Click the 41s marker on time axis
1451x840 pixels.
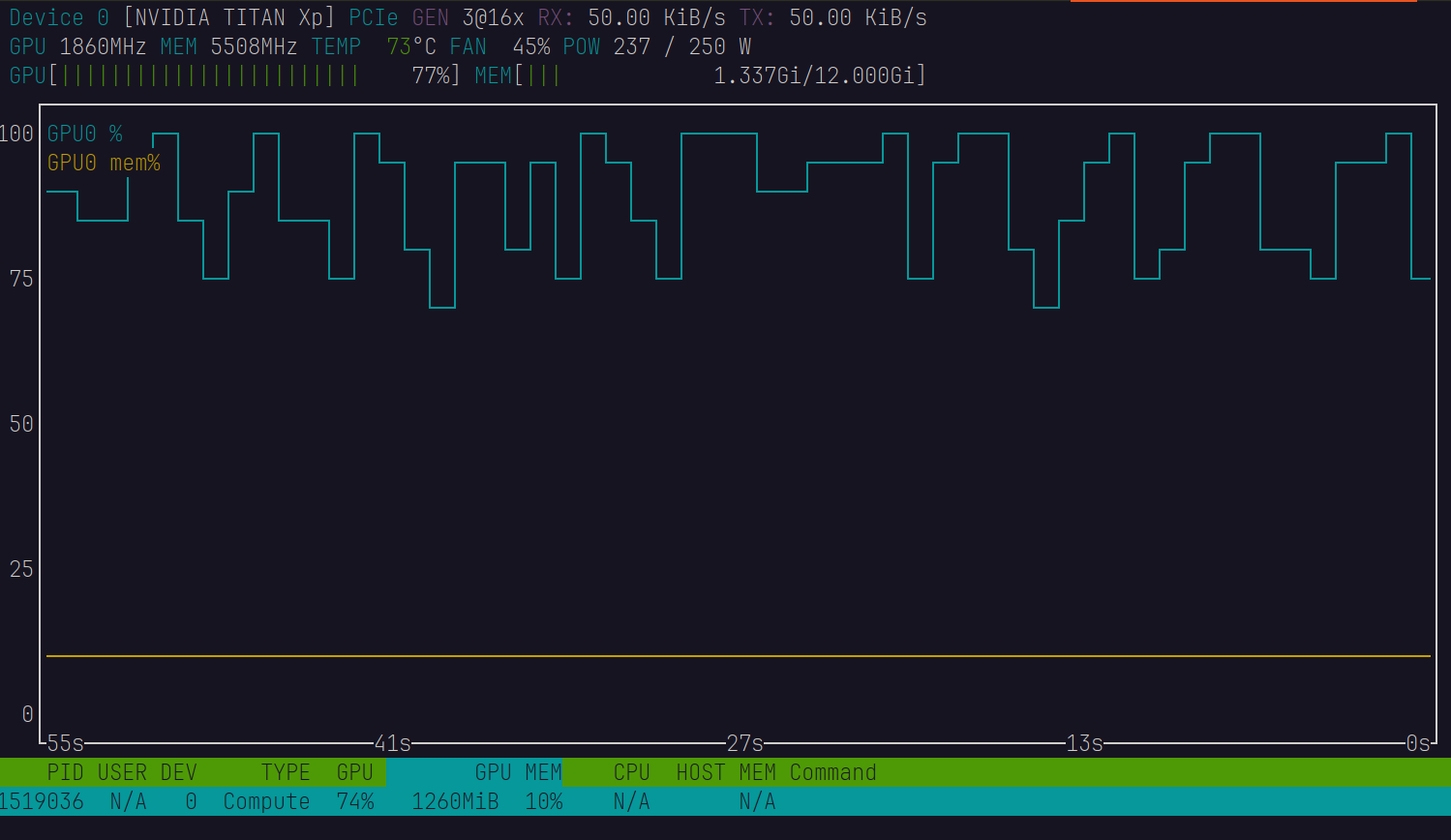click(x=393, y=743)
